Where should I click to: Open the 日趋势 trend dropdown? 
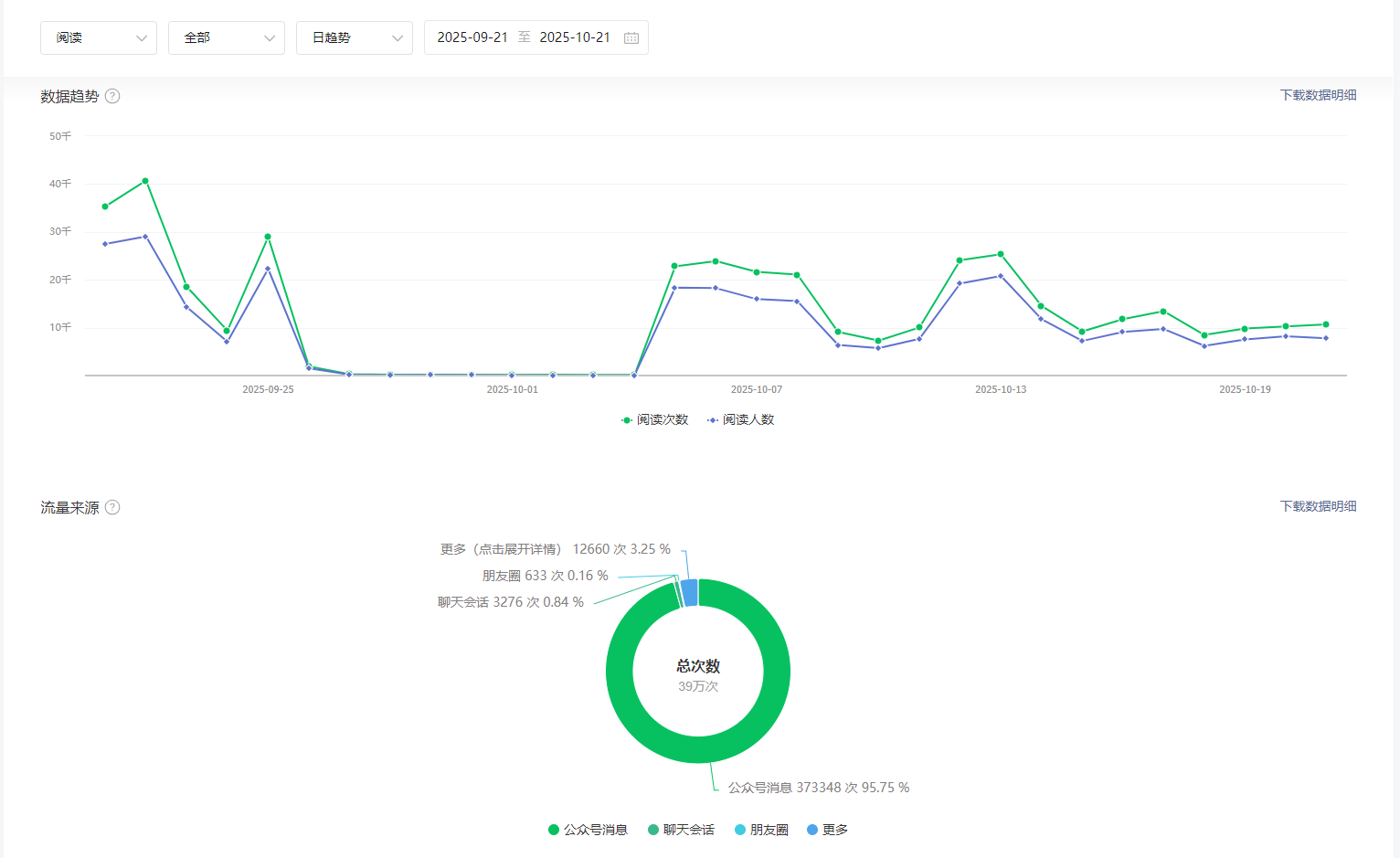tap(355, 37)
